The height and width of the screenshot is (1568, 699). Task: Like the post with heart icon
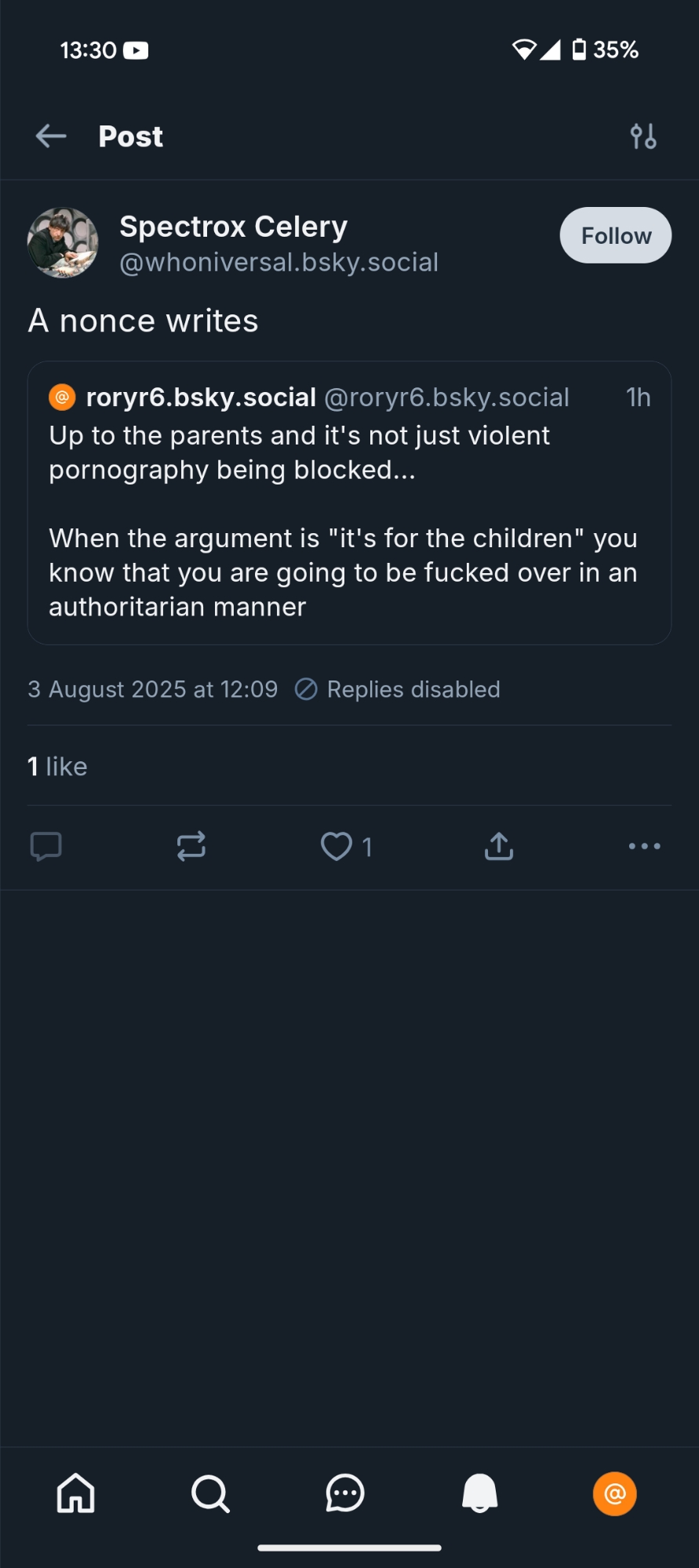click(x=337, y=847)
